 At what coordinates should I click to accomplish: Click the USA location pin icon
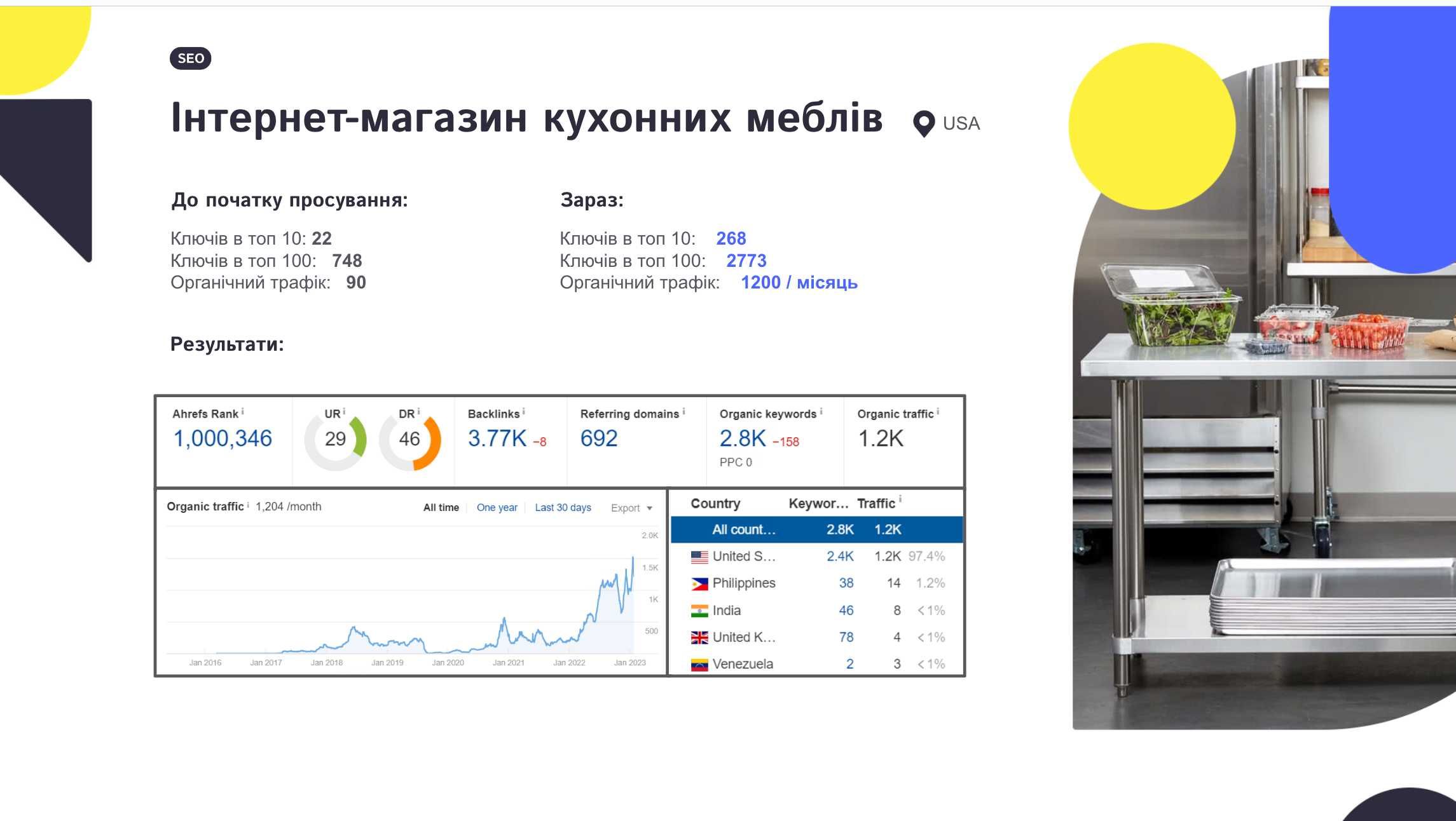pyautogui.click(x=923, y=124)
